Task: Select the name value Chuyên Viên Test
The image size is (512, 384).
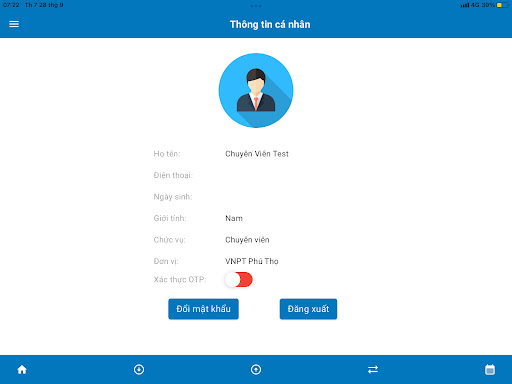Action: tap(257, 154)
